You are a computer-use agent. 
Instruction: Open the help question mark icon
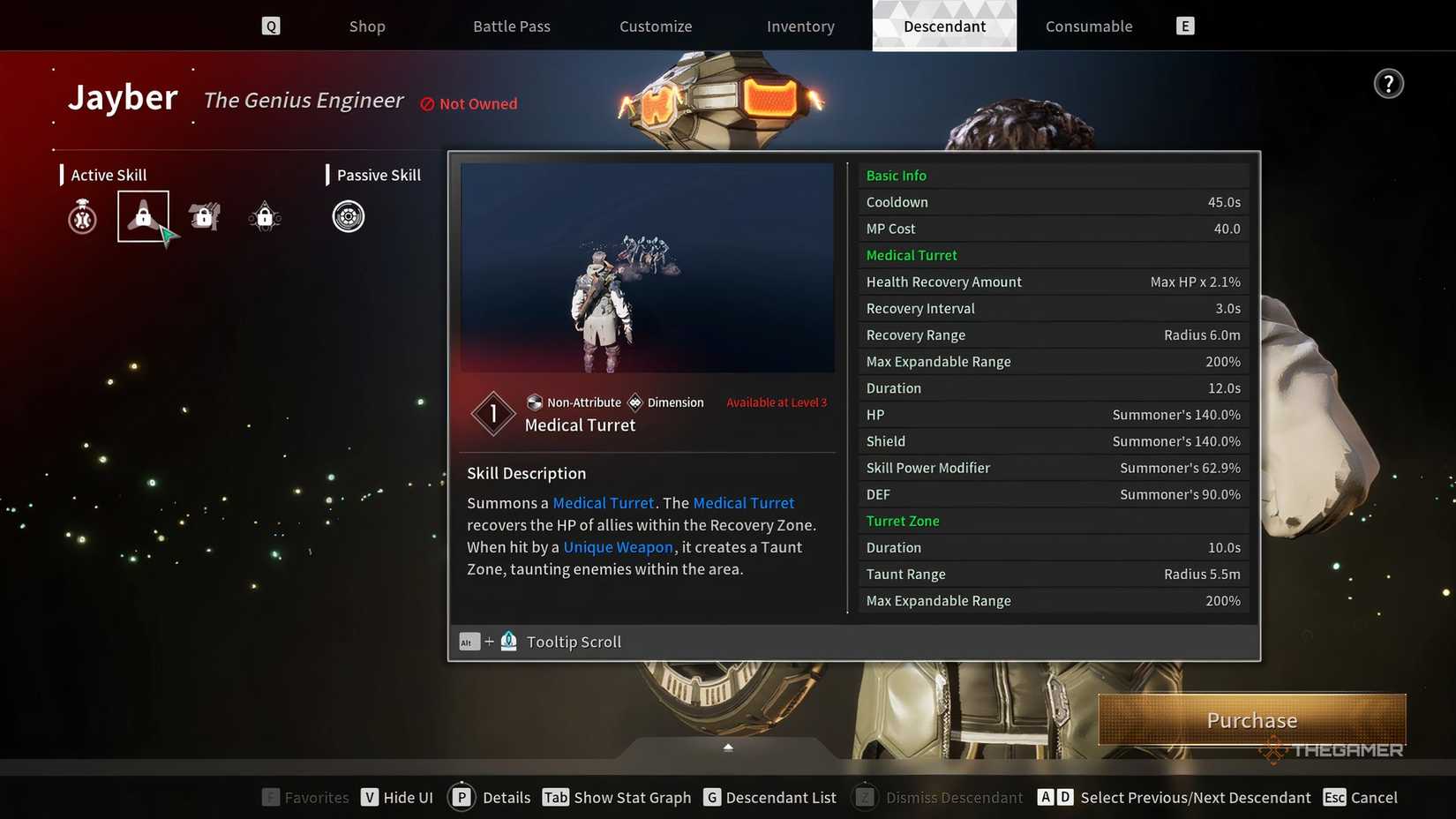tap(1388, 84)
